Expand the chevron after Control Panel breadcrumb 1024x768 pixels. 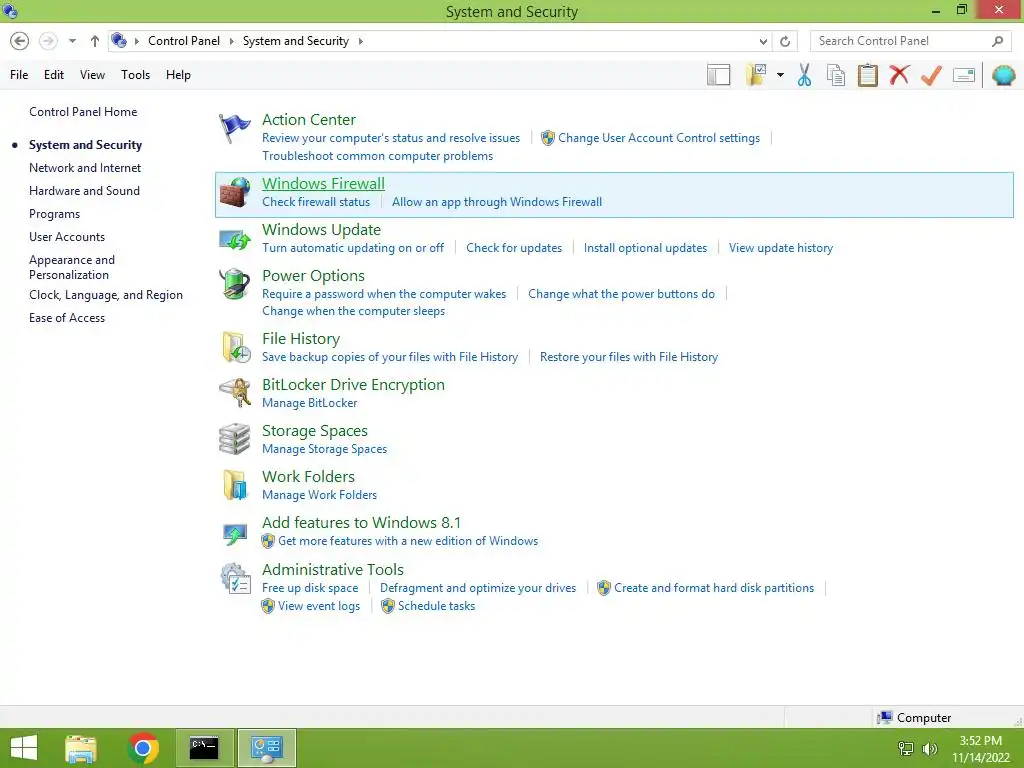click(231, 41)
